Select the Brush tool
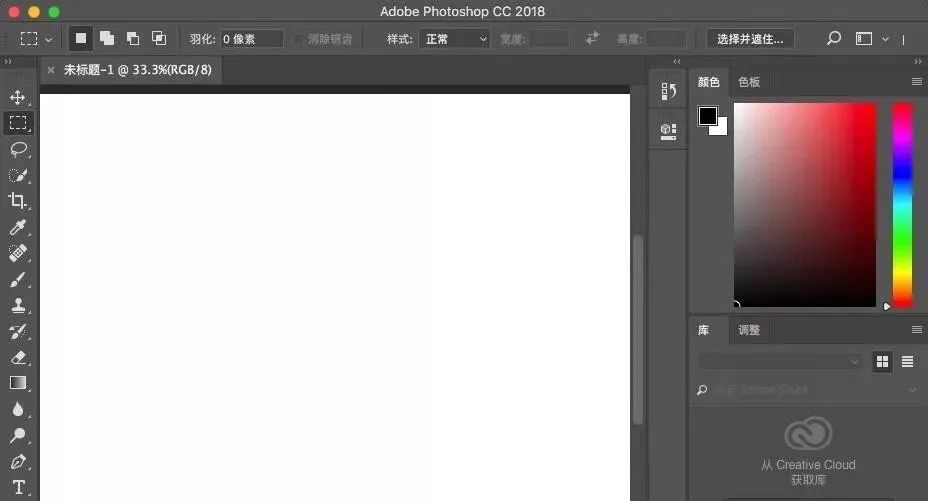This screenshot has height=501, width=928. (x=18, y=279)
